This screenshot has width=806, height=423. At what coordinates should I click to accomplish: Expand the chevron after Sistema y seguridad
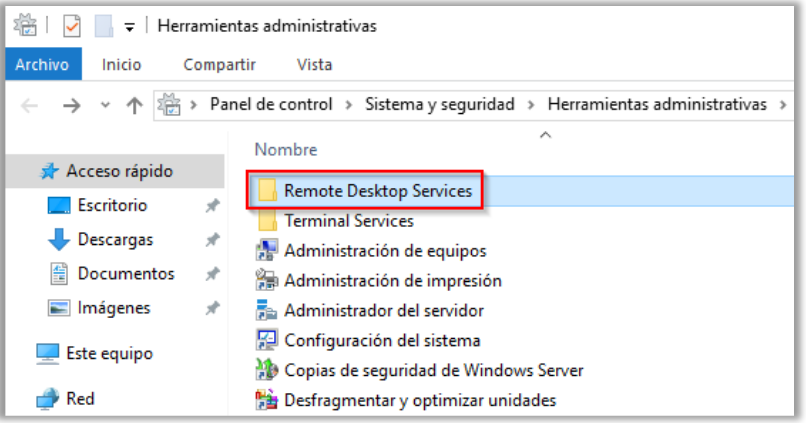click(x=530, y=104)
